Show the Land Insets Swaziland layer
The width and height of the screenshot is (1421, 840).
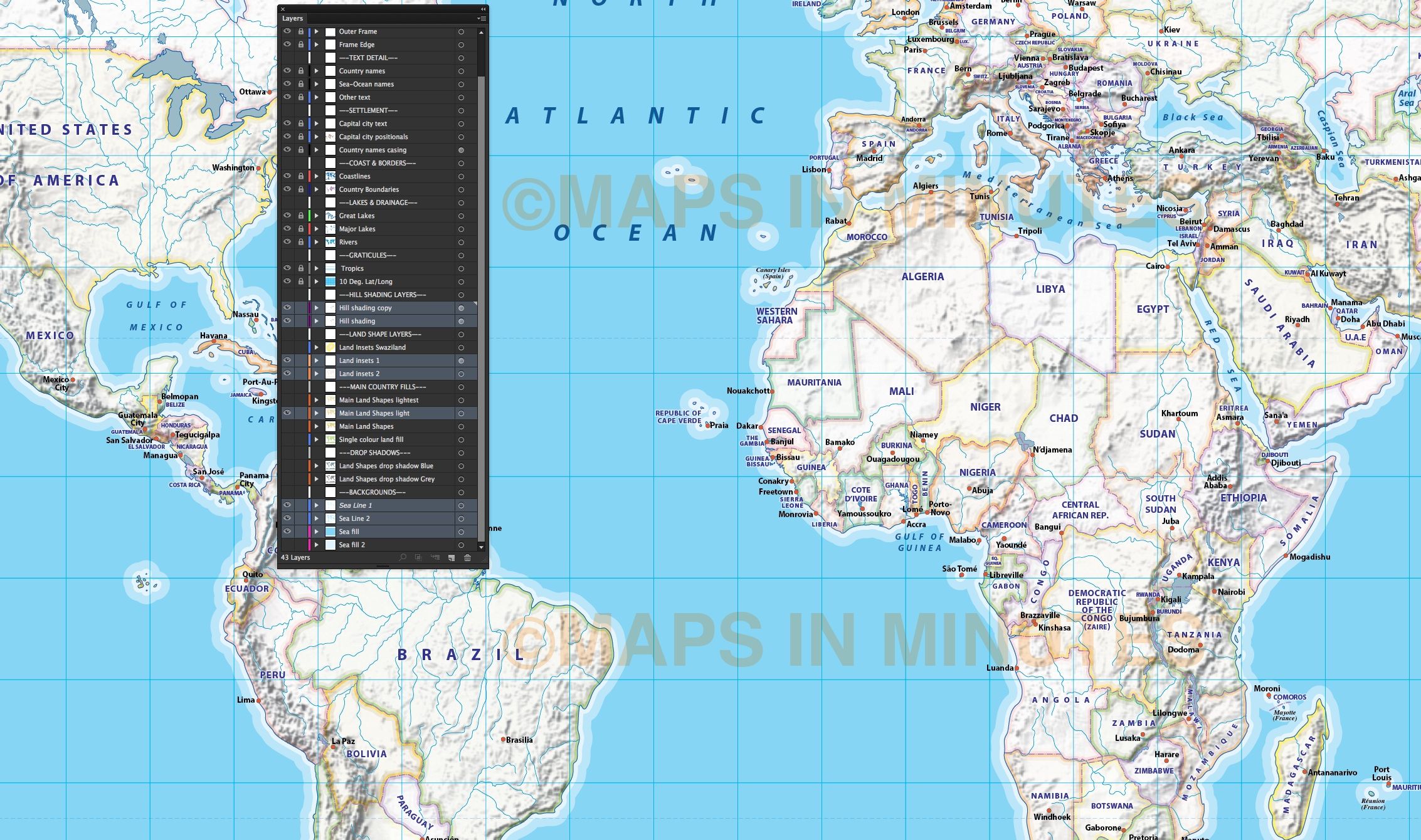click(287, 347)
